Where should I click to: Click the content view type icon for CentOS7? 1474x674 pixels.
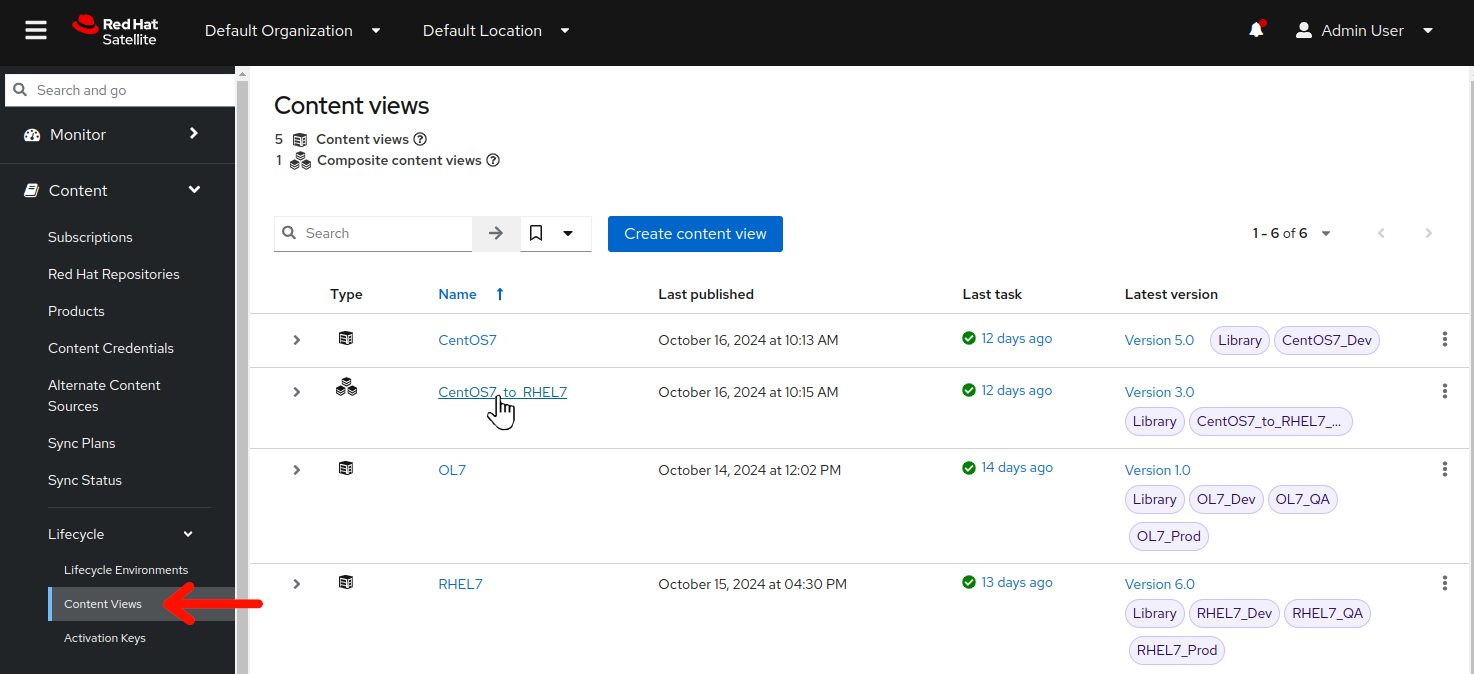(x=346, y=339)
